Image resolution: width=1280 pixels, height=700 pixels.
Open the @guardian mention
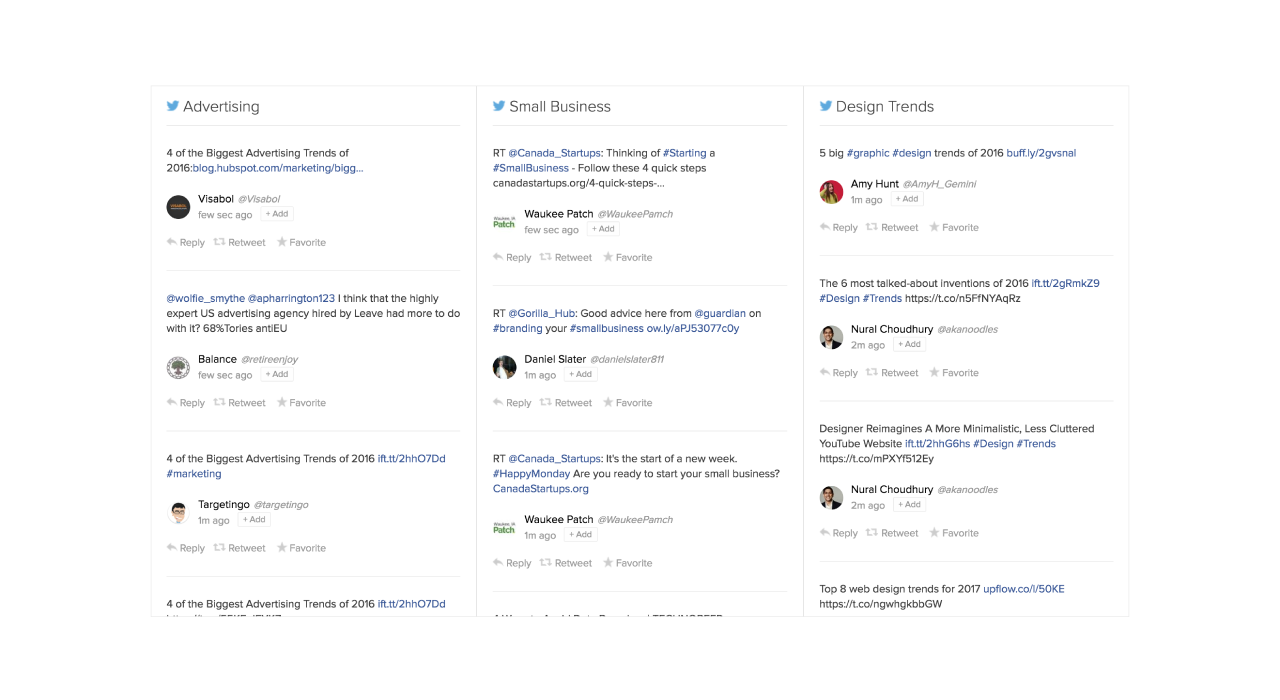pyautogui.click(x=720, y=313)
